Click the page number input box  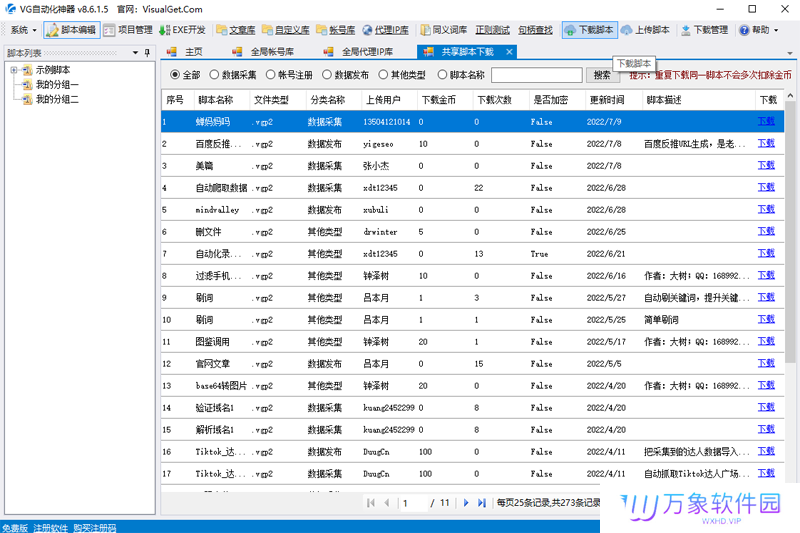[x=413, y=503]
